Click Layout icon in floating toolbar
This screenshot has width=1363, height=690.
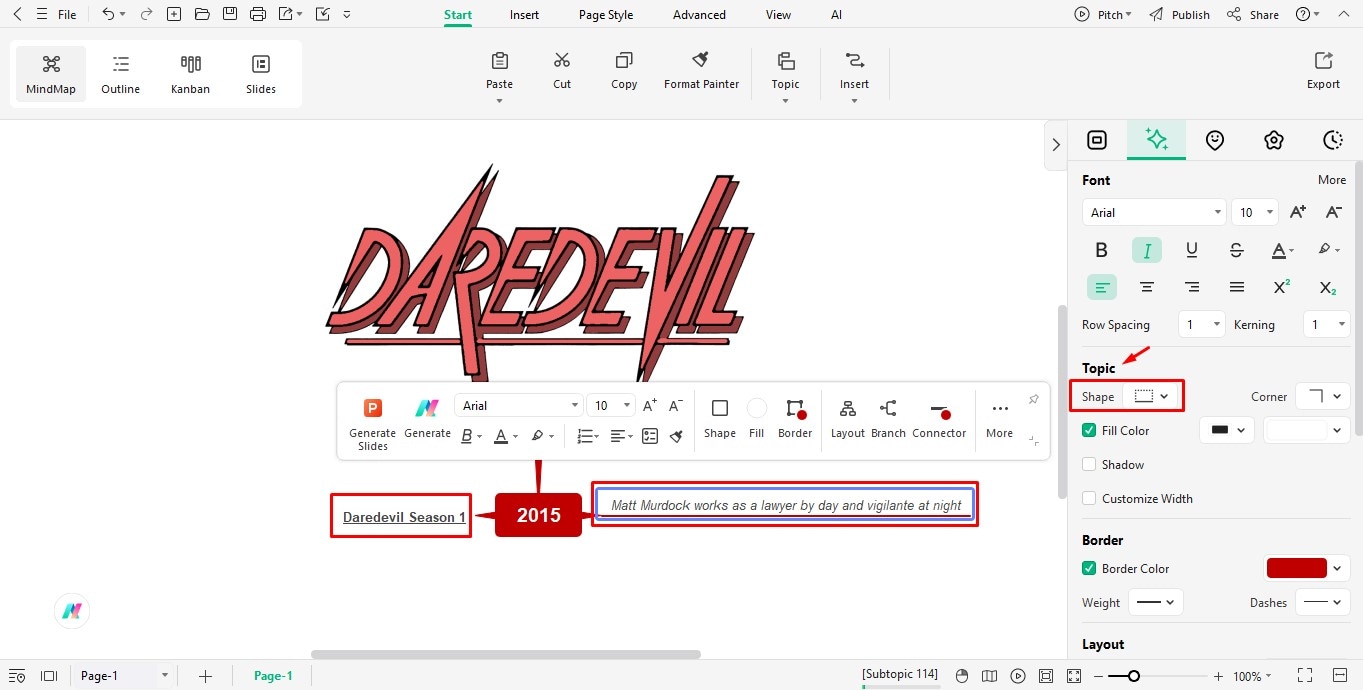point(847,418)
